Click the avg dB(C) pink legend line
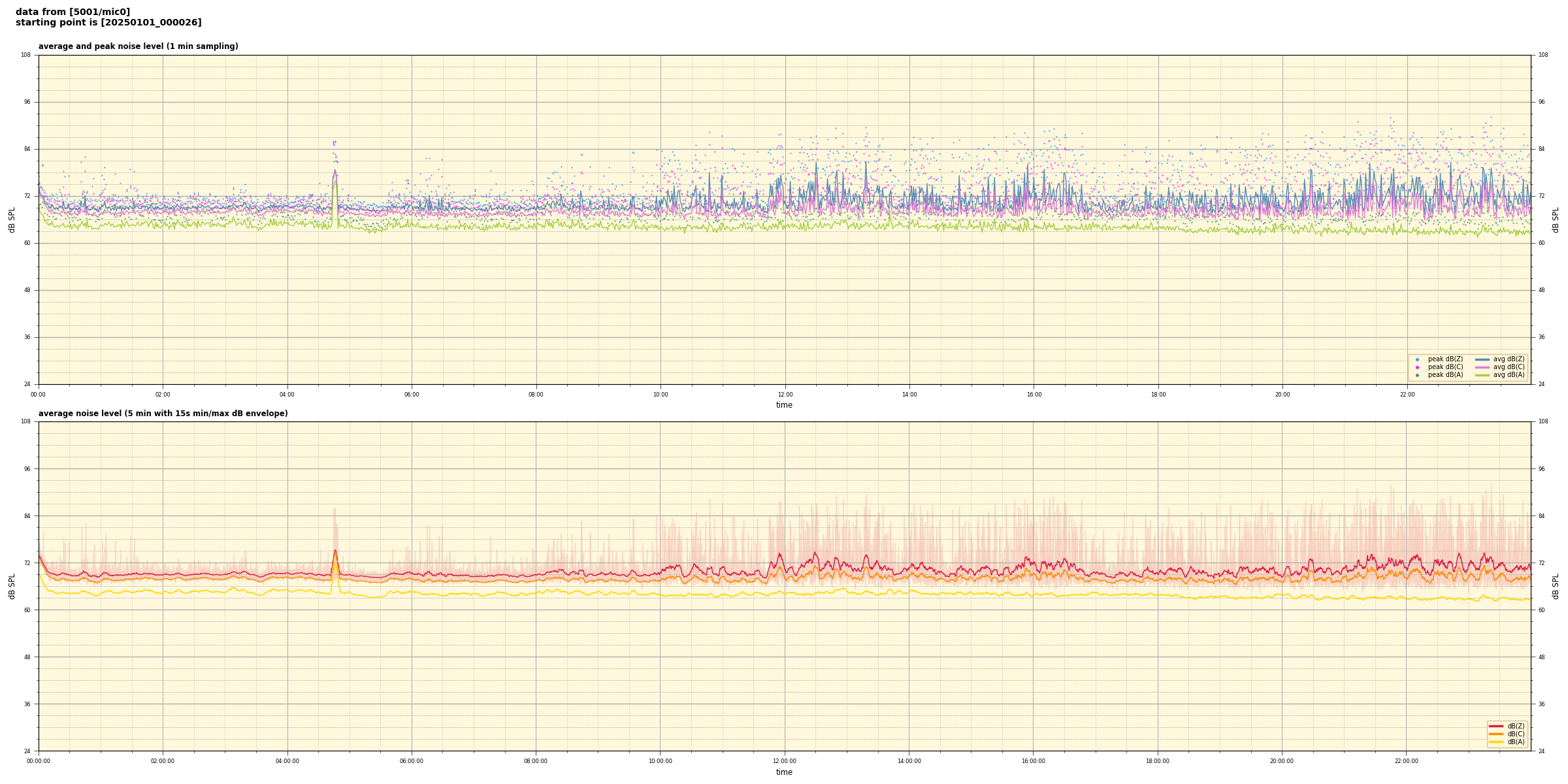 1482,367
